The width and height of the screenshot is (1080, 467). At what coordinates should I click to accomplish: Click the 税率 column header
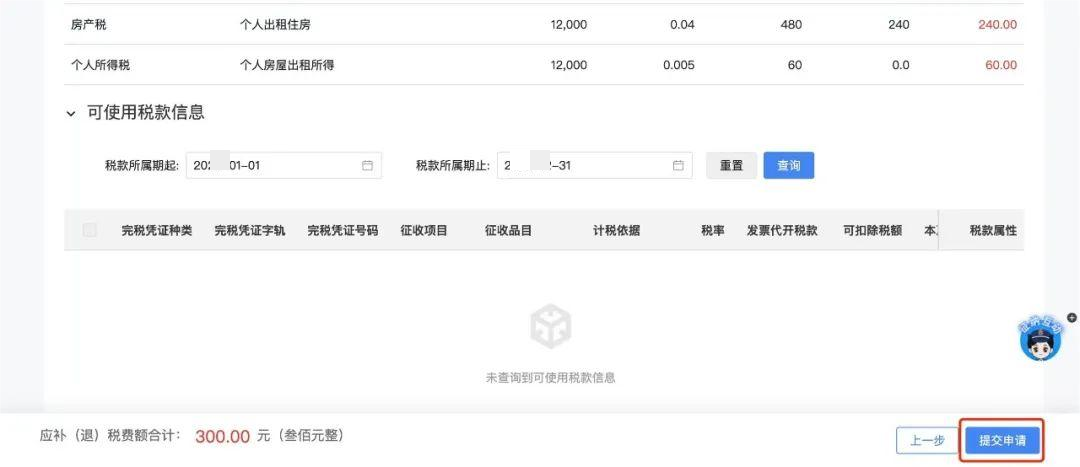713,231
